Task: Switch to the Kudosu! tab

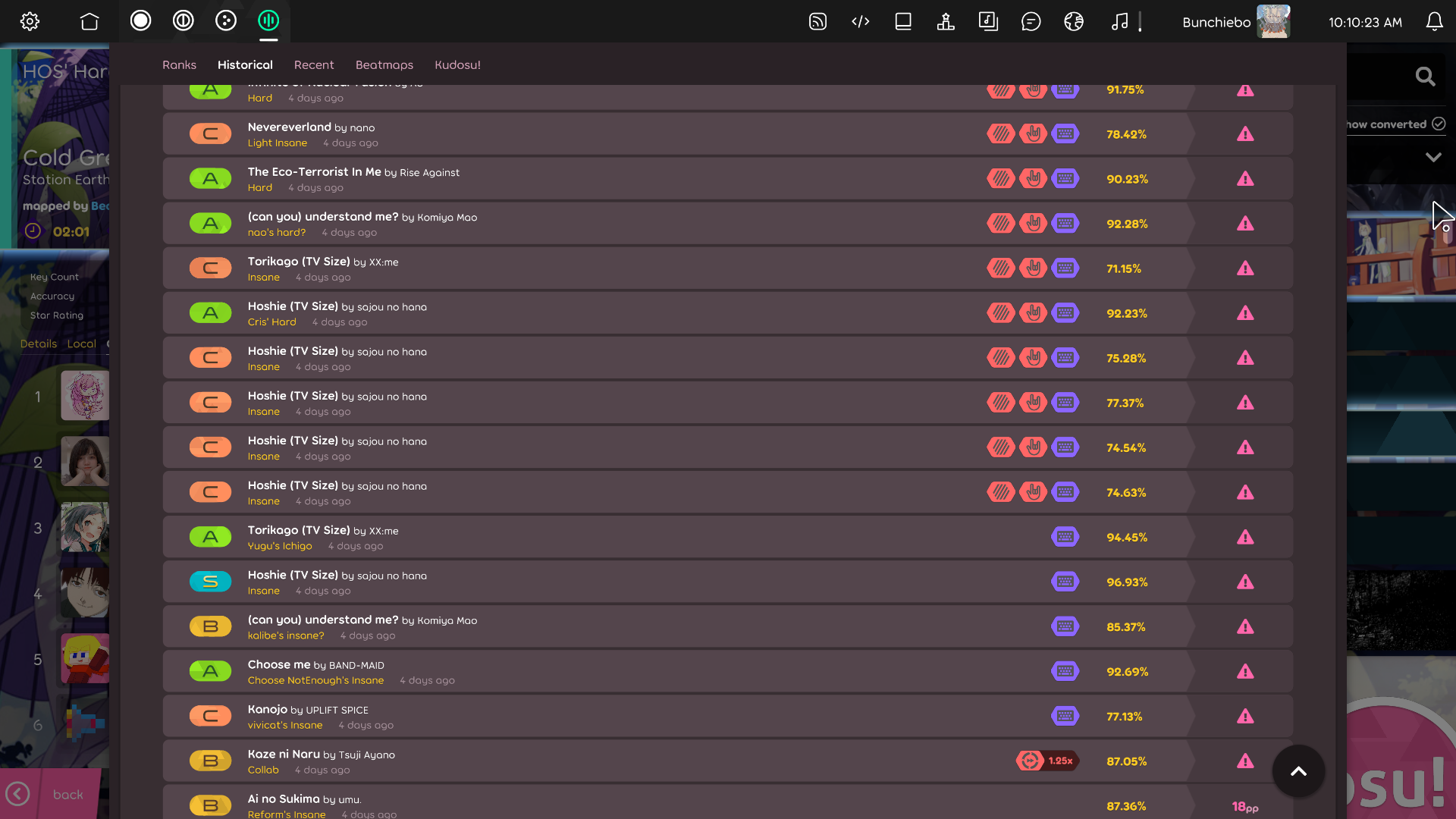Action: (x=457, y=64)
